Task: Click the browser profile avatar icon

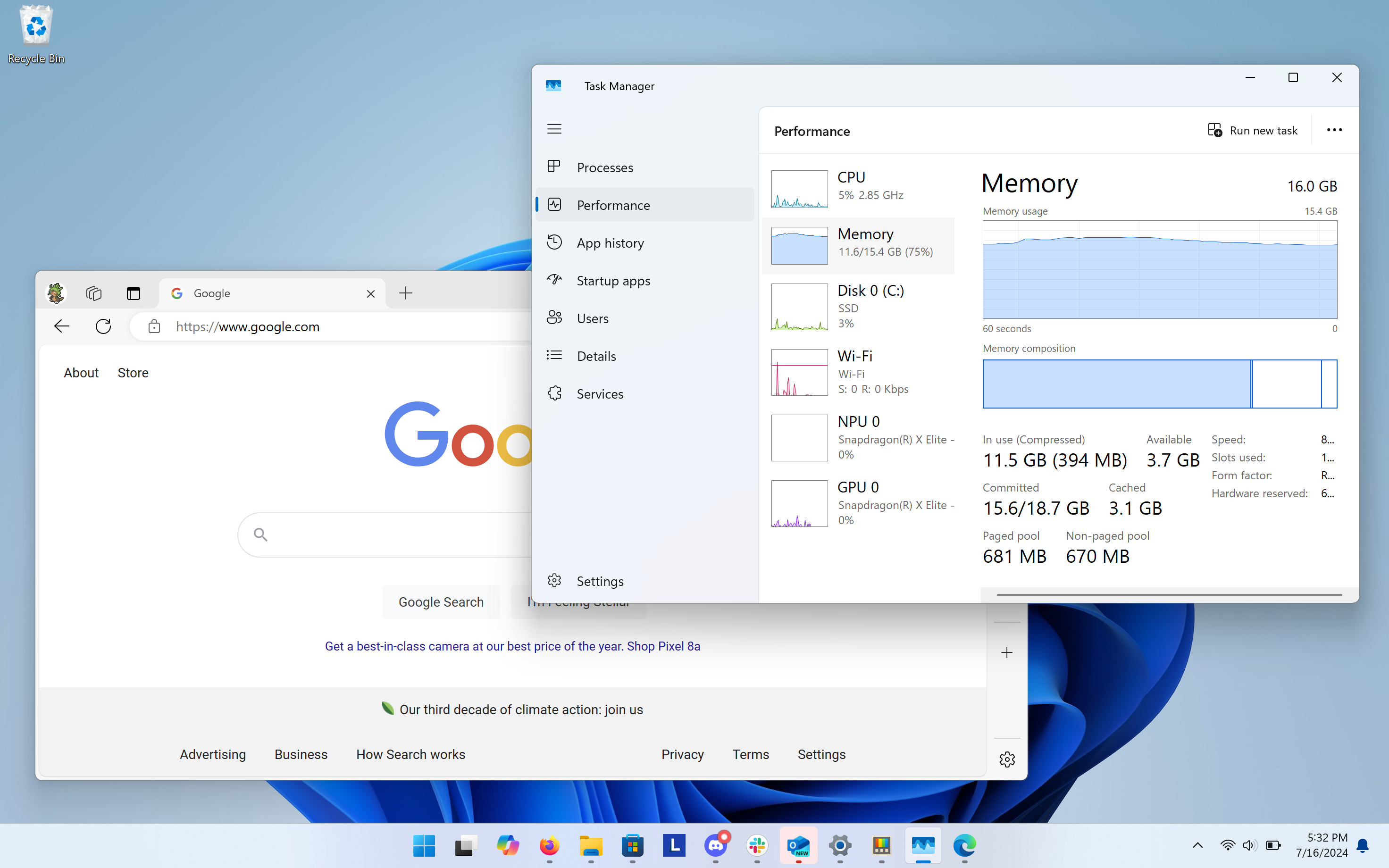Action: [x=56, y=293]
